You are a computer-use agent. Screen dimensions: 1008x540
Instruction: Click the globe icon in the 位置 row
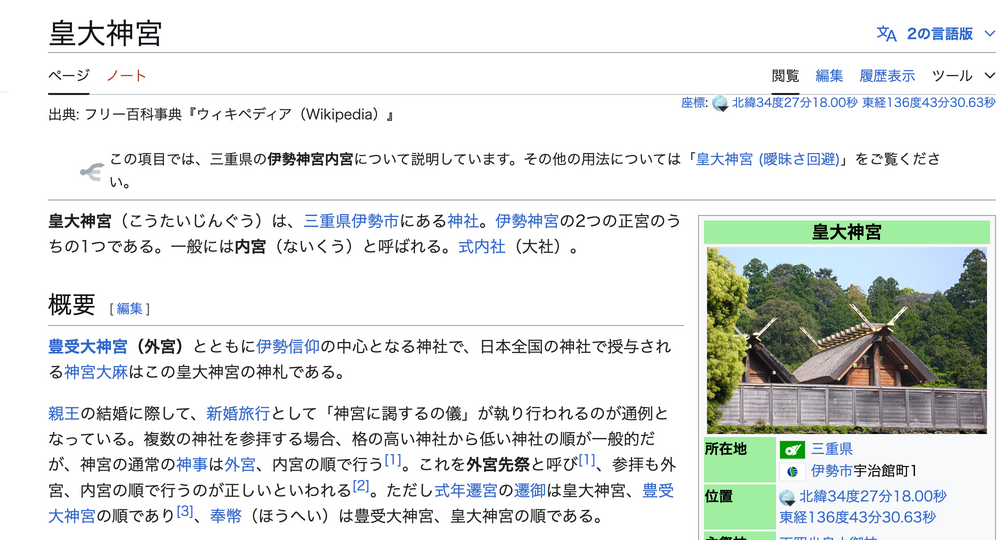788,497
